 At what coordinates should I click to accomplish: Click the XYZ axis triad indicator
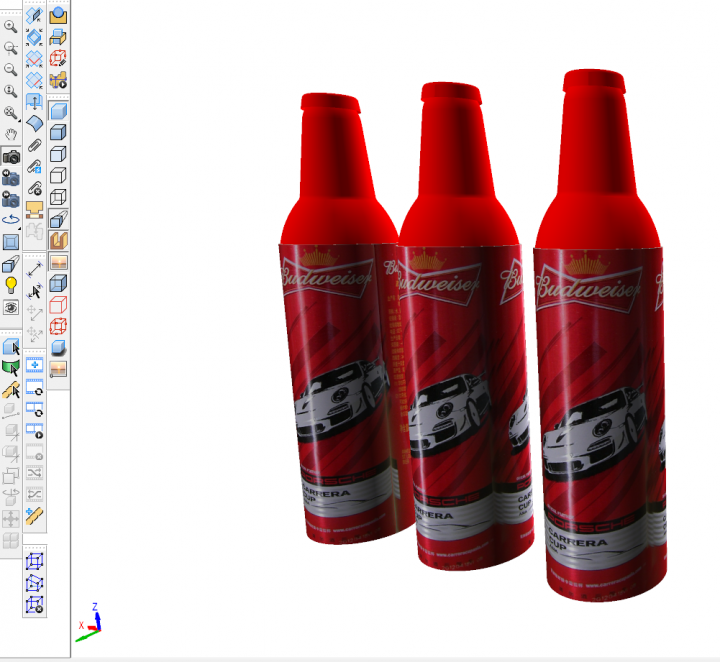coord(89,623)
